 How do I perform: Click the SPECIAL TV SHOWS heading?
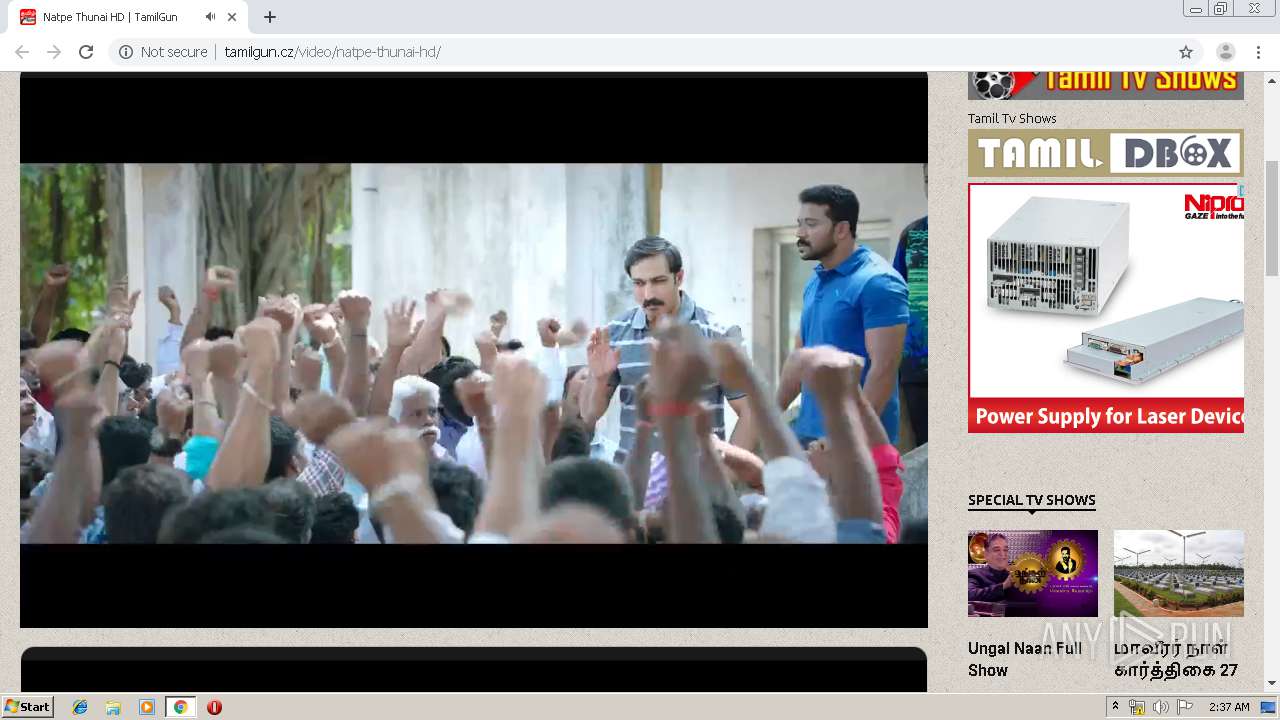coord(1032,500)
